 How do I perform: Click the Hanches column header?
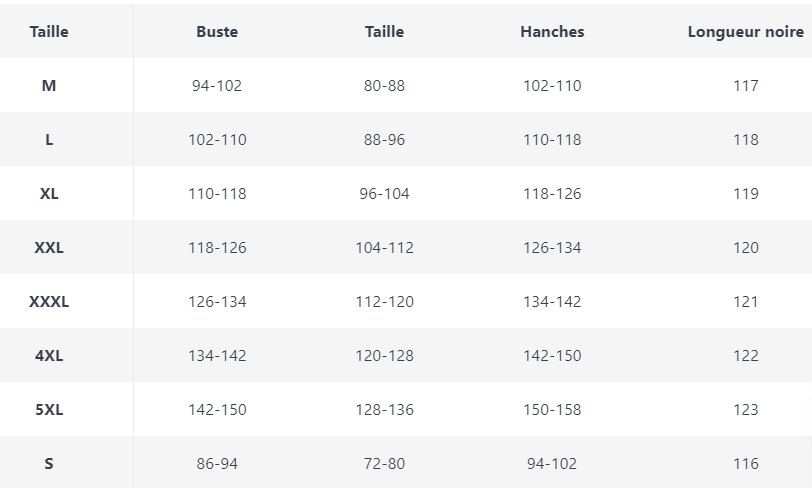tap(552, 31)
